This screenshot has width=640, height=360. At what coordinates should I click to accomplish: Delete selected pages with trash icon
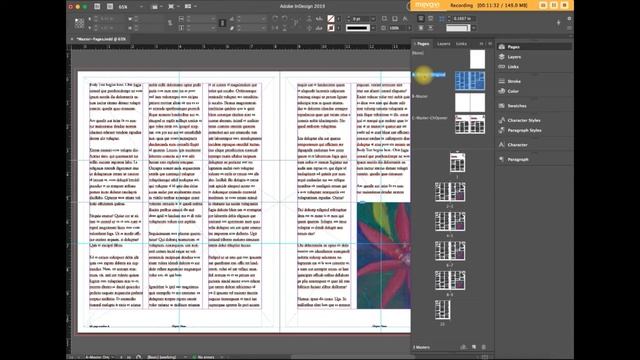pyautogui.click(x=484, y=347)
